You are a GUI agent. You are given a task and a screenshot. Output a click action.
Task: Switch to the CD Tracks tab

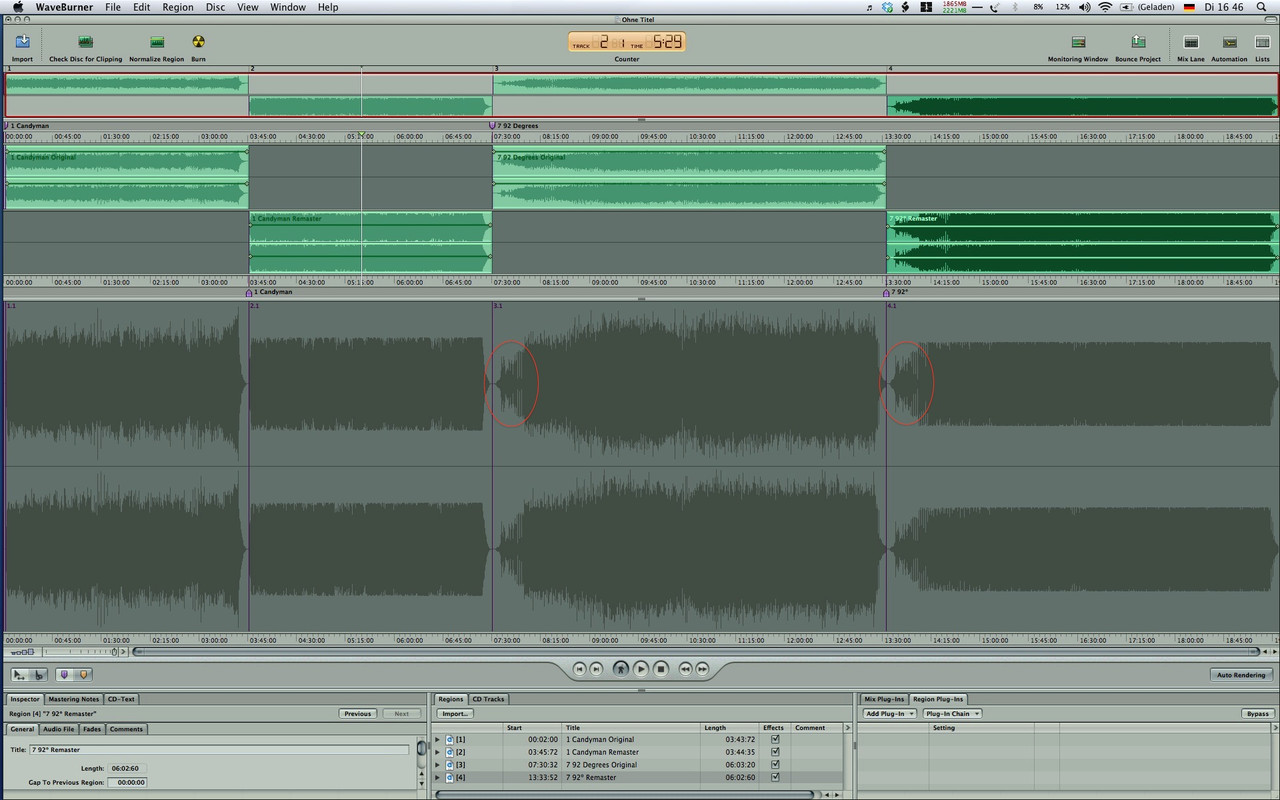[489, 699]
